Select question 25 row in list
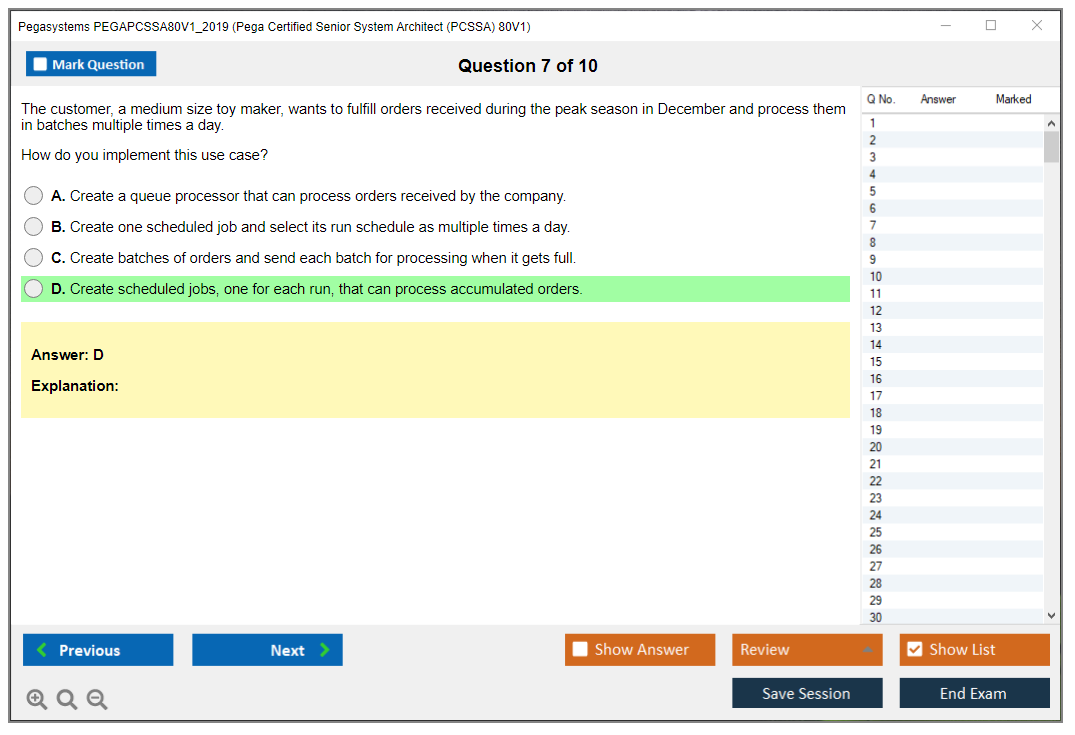The width and height of the screenshot is (1075, 735). [876, 532]
